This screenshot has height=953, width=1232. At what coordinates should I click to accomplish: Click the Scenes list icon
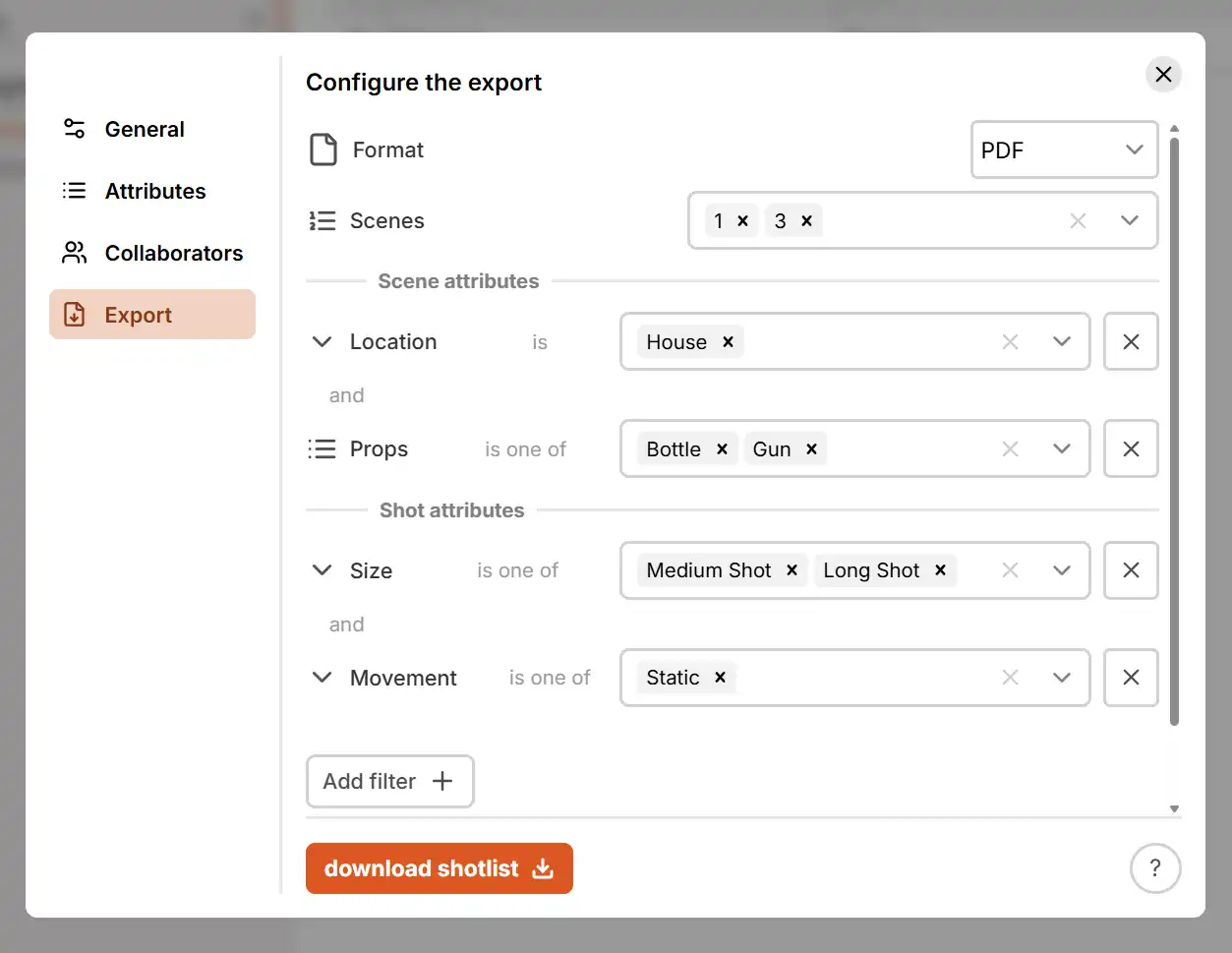pos(322,220)
